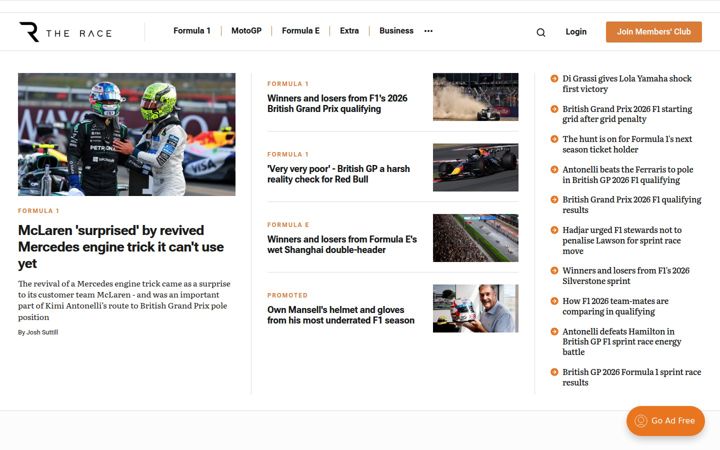Click arrow bullet beside Antonelli defeats Hamilton

tap(554, 331)
